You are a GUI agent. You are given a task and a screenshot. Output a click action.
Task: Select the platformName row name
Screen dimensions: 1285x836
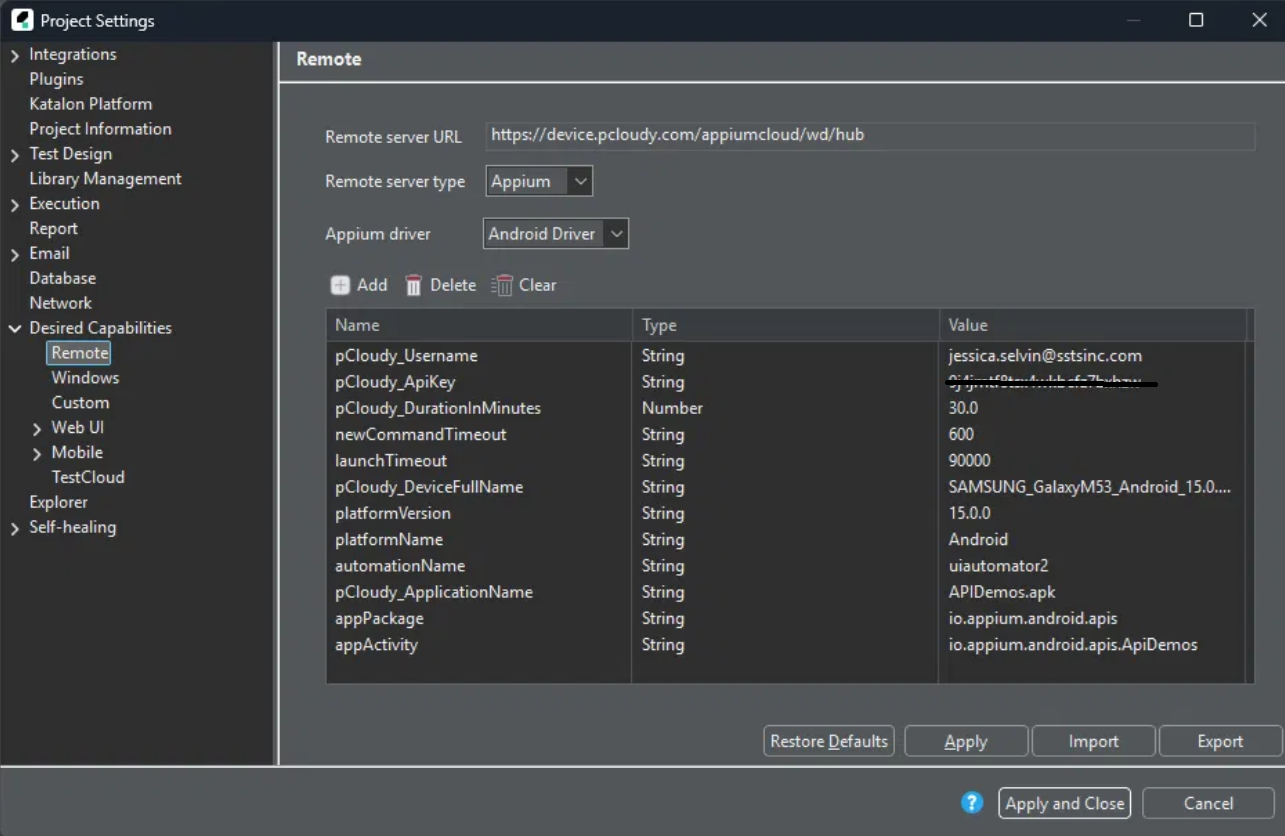point(389,539)
